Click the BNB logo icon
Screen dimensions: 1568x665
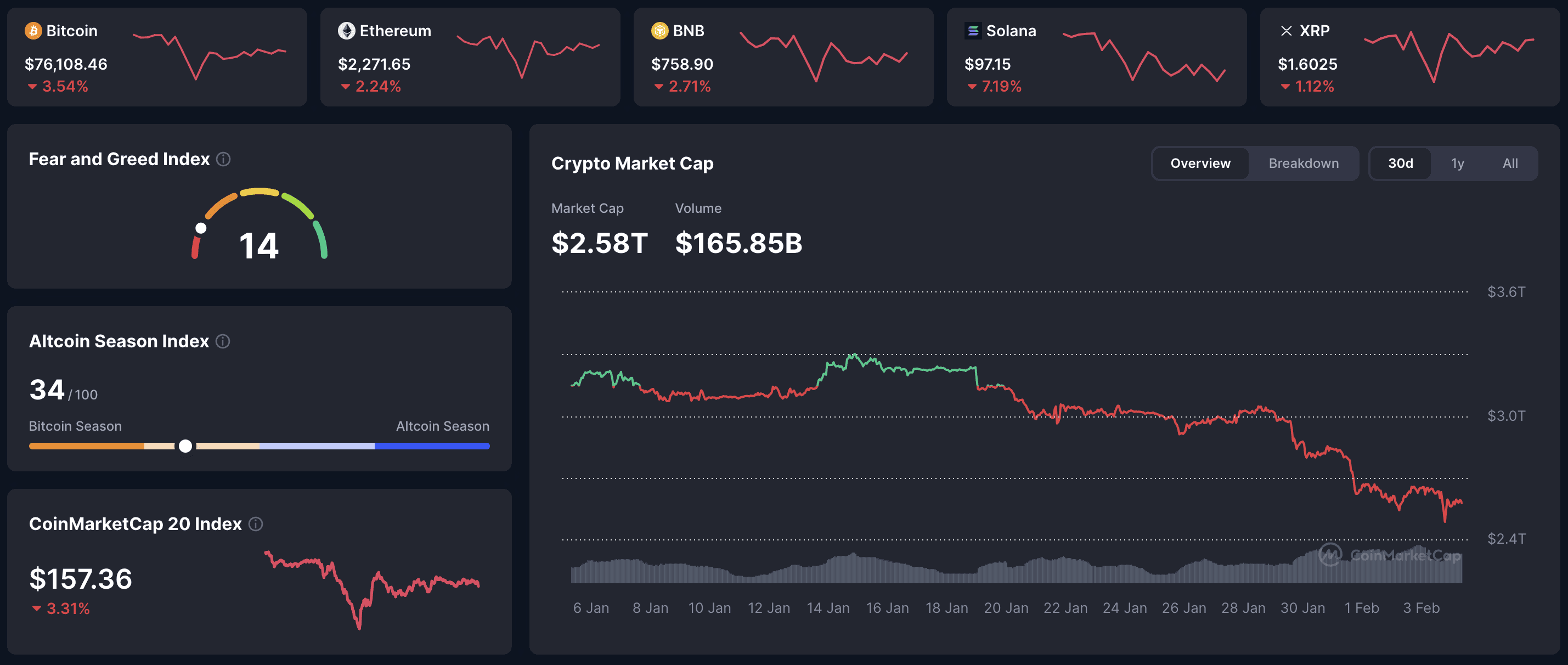coord(659,30)
